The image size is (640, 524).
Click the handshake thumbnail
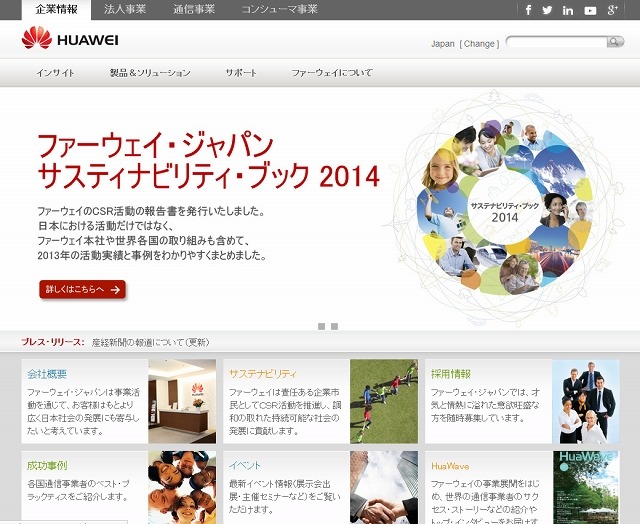point(384,487)
